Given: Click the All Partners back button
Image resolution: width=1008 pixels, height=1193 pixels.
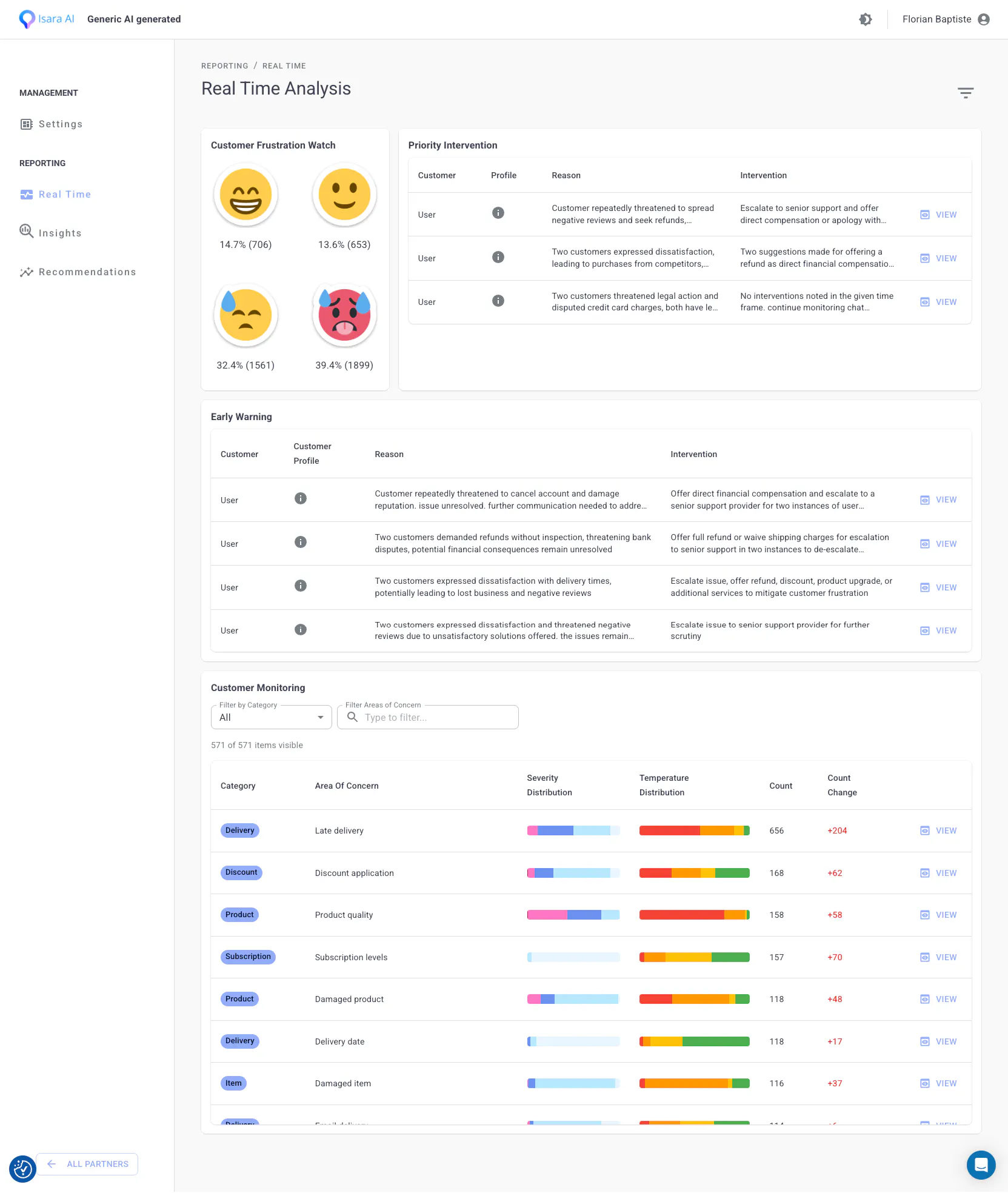Looking at the screenshot, I should (x=87, y=1164).
